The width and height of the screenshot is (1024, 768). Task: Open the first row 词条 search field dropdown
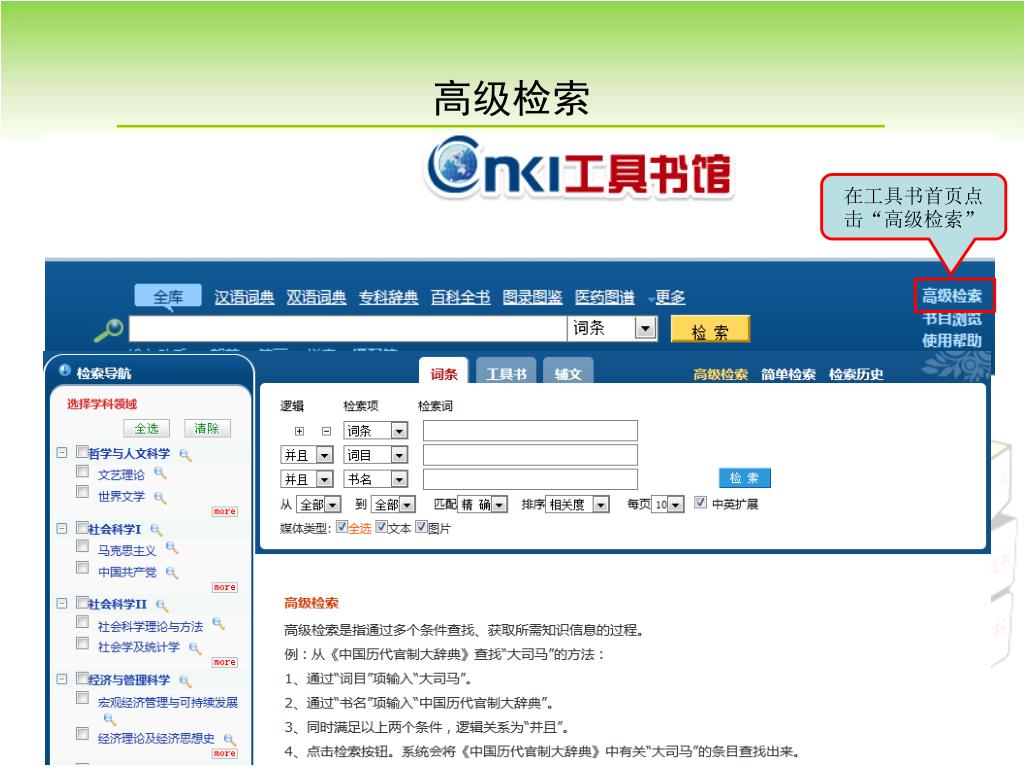pos(376,430)
